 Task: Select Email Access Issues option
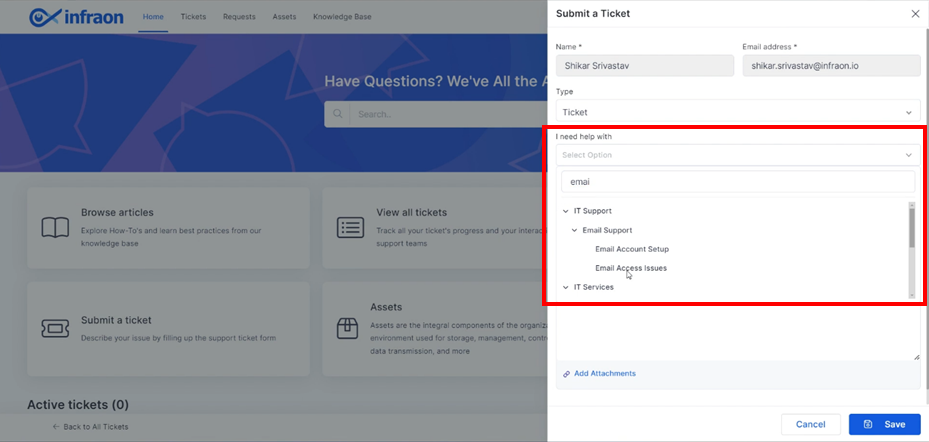[631, 268]
